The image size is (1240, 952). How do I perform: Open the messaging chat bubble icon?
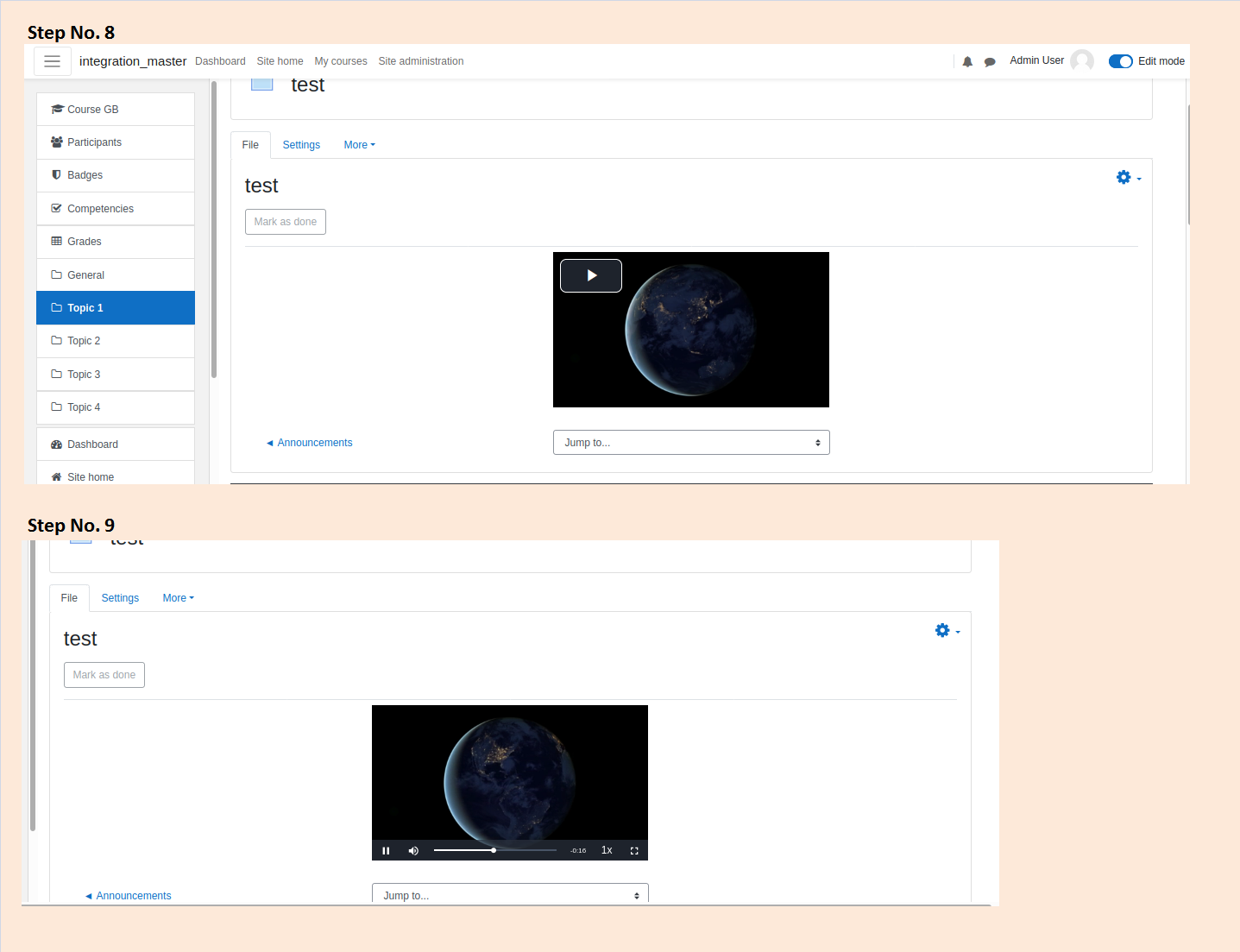tap(990, 61)
